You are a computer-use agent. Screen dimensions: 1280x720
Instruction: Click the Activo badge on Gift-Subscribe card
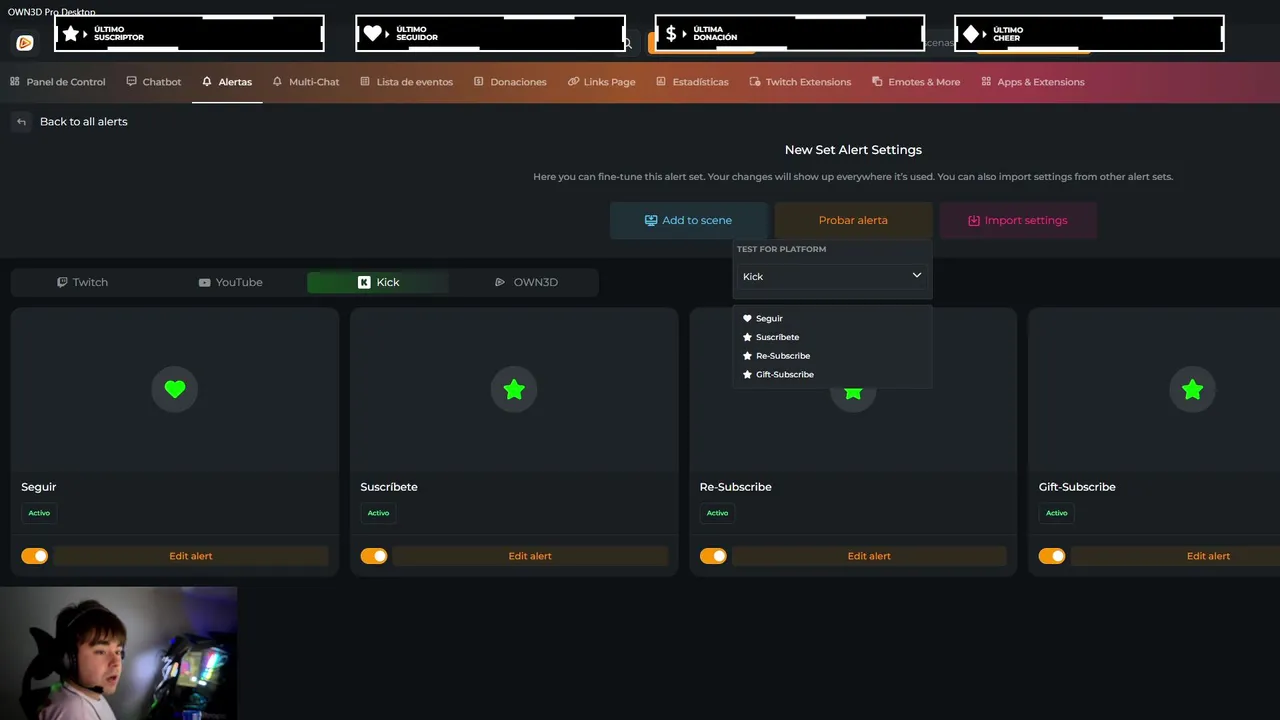[1056, 513]
